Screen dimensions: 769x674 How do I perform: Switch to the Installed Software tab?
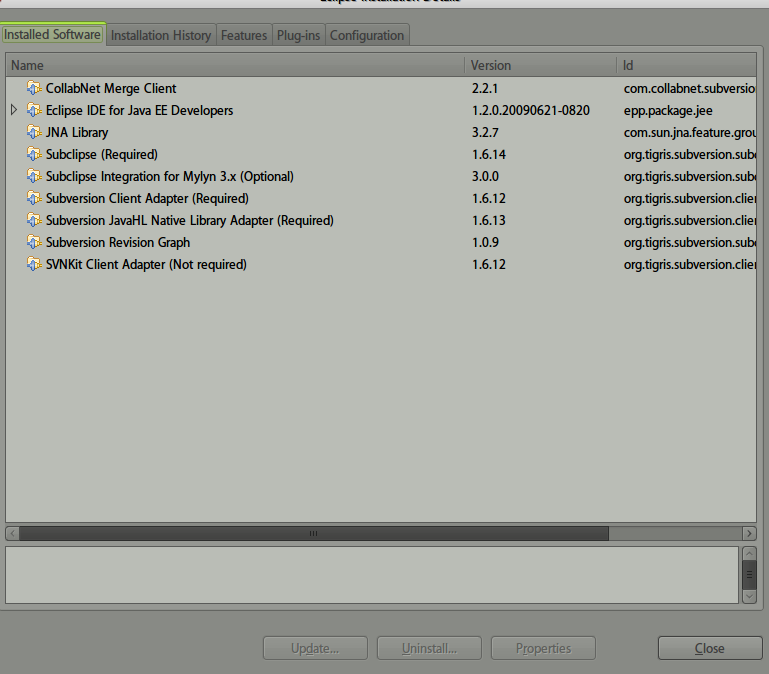pos(52,34)
